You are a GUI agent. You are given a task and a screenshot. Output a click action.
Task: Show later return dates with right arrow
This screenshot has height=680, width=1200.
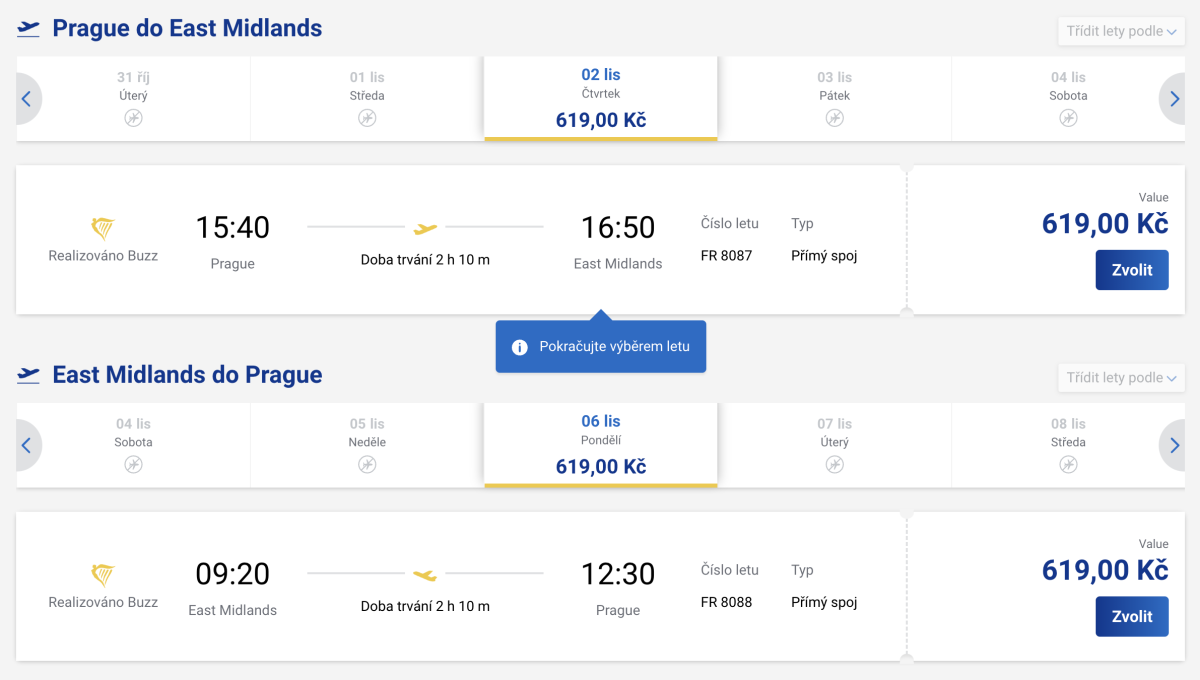[1174, 446]
